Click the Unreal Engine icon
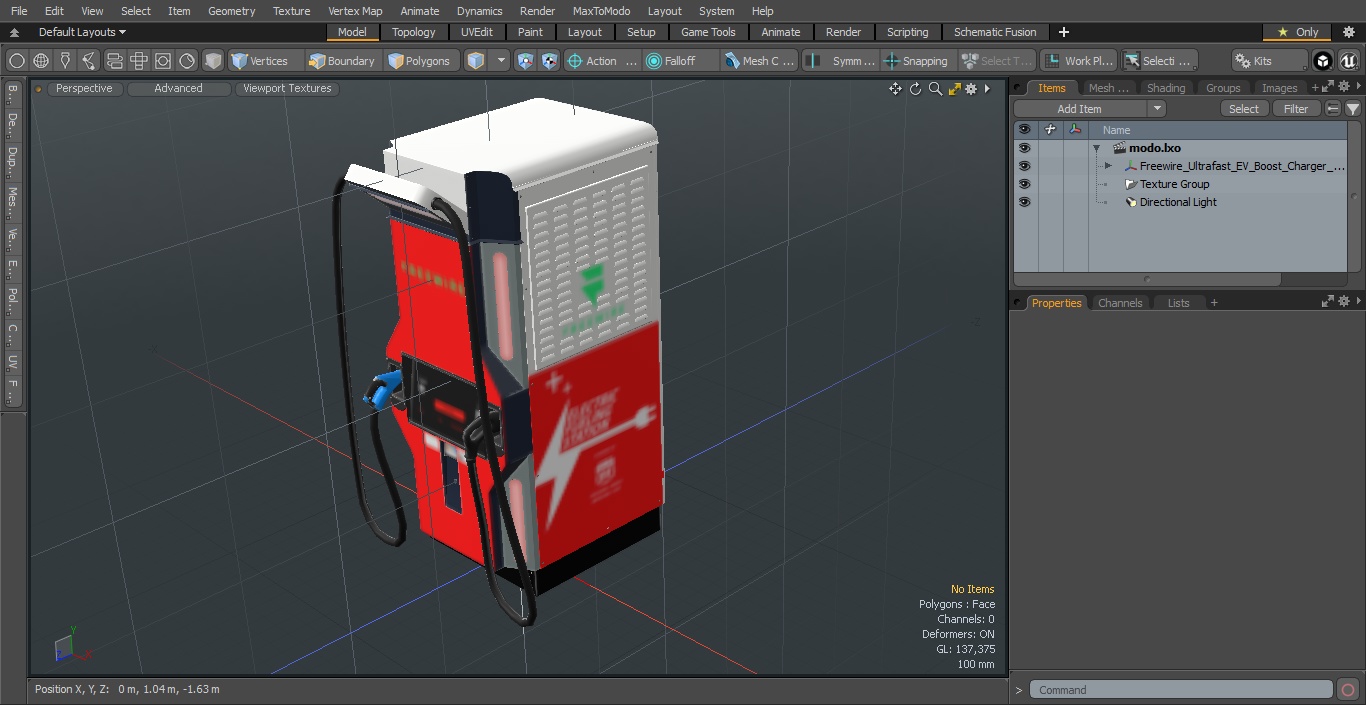Viewport: 1366px width, 705px height. pos(1349,61)
